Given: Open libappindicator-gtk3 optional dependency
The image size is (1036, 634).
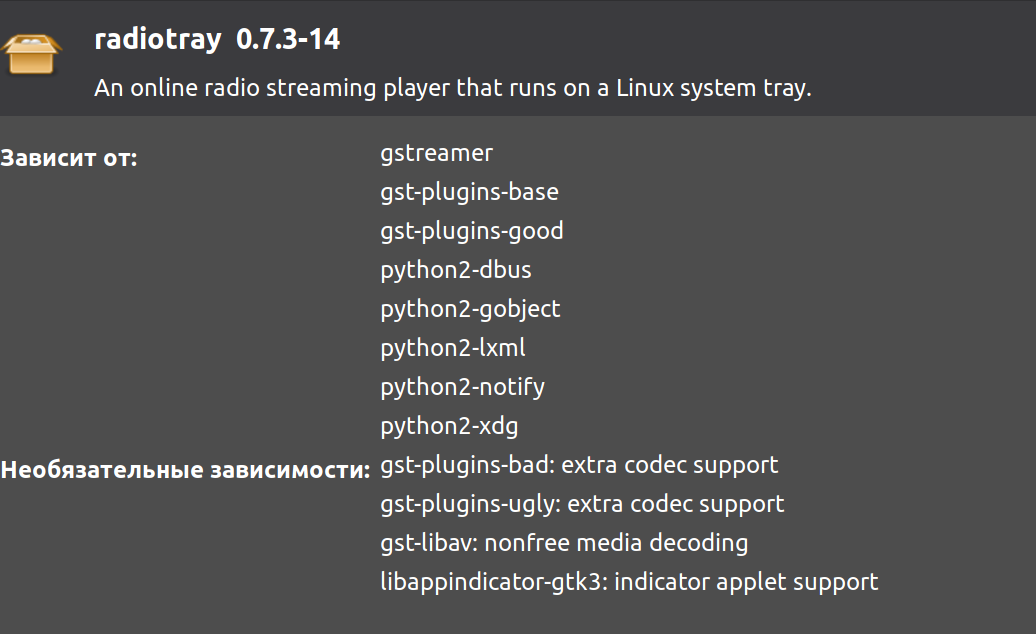Looking at the screenshot, I should (494, 582).
